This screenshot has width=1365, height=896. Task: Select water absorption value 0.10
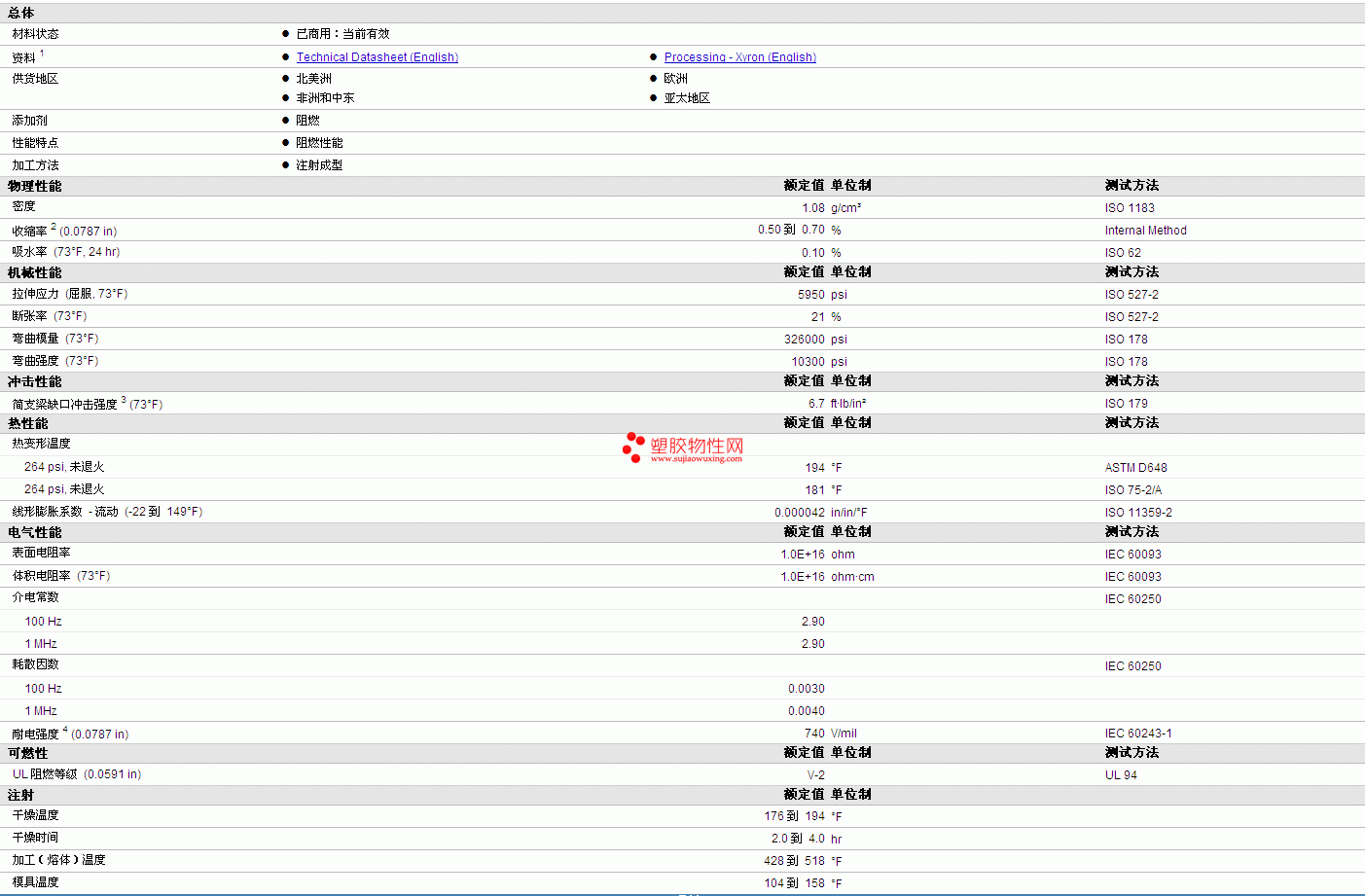pos(812,253)
